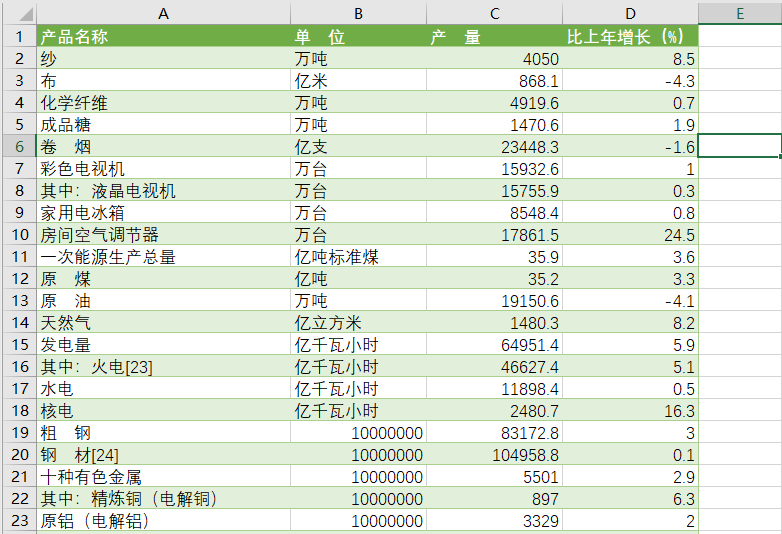Click the production value 3329
The width and height of the screenshot is (782, 534).
(495, 521)
